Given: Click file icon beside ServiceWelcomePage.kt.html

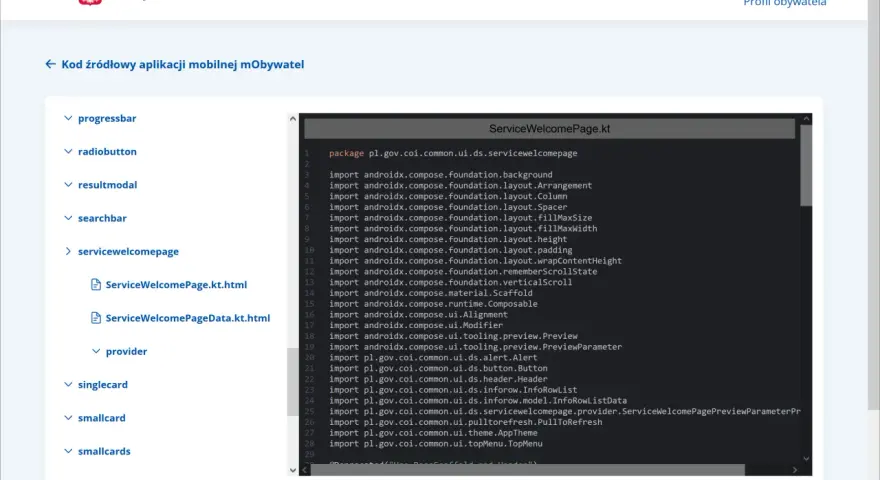Looking at the screenshot, I should point(96,285).
